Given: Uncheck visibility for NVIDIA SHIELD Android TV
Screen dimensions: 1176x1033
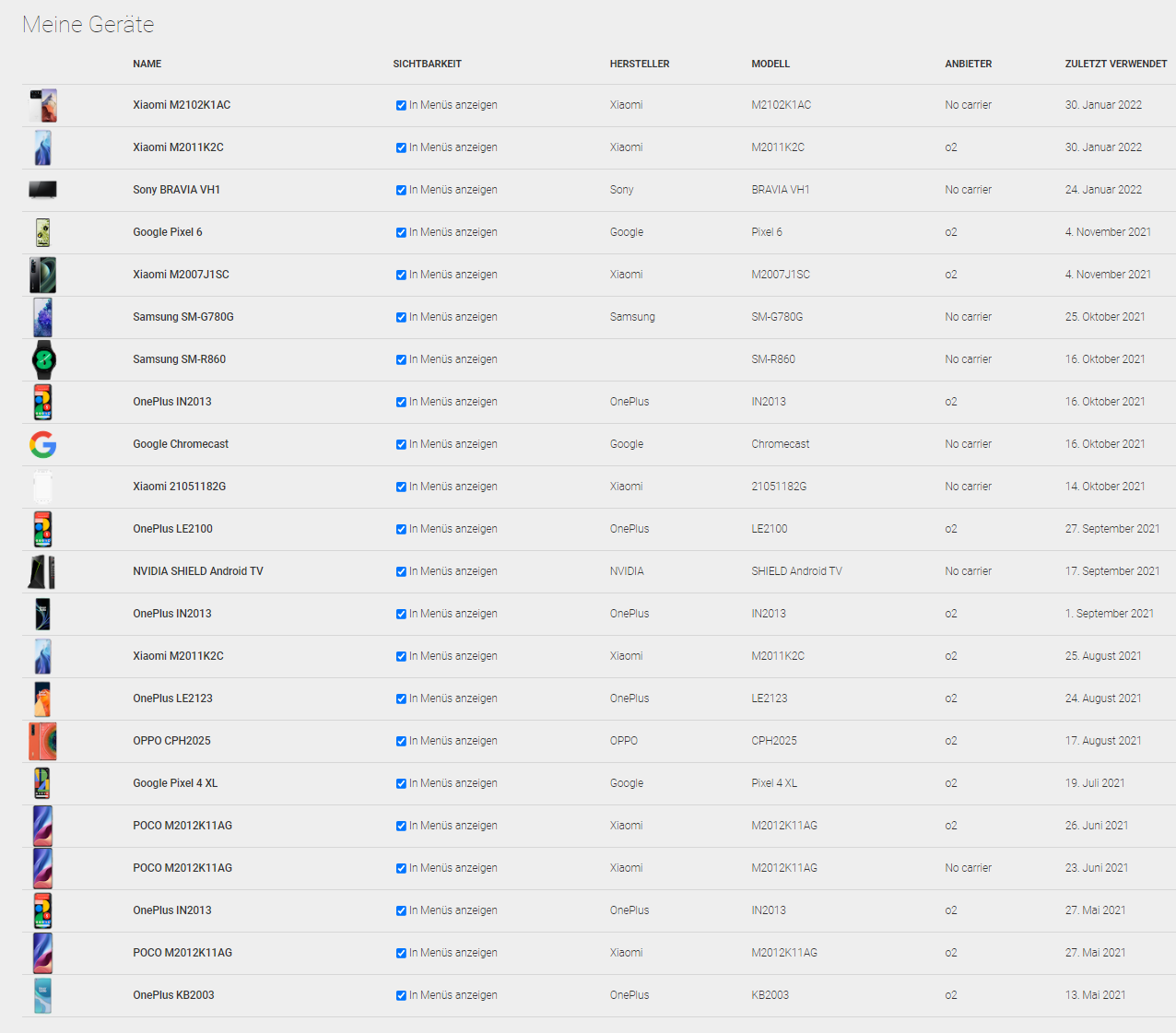Looking at the screenshot, I should click(x=401, y=571).
